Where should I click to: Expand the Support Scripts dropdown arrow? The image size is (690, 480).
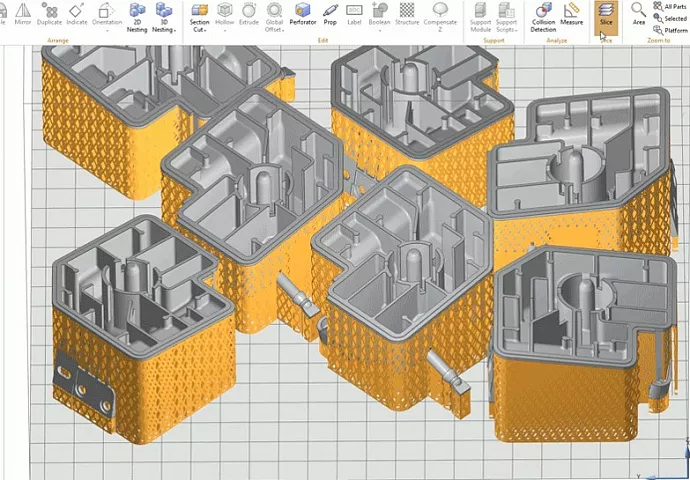pos(516,30)
